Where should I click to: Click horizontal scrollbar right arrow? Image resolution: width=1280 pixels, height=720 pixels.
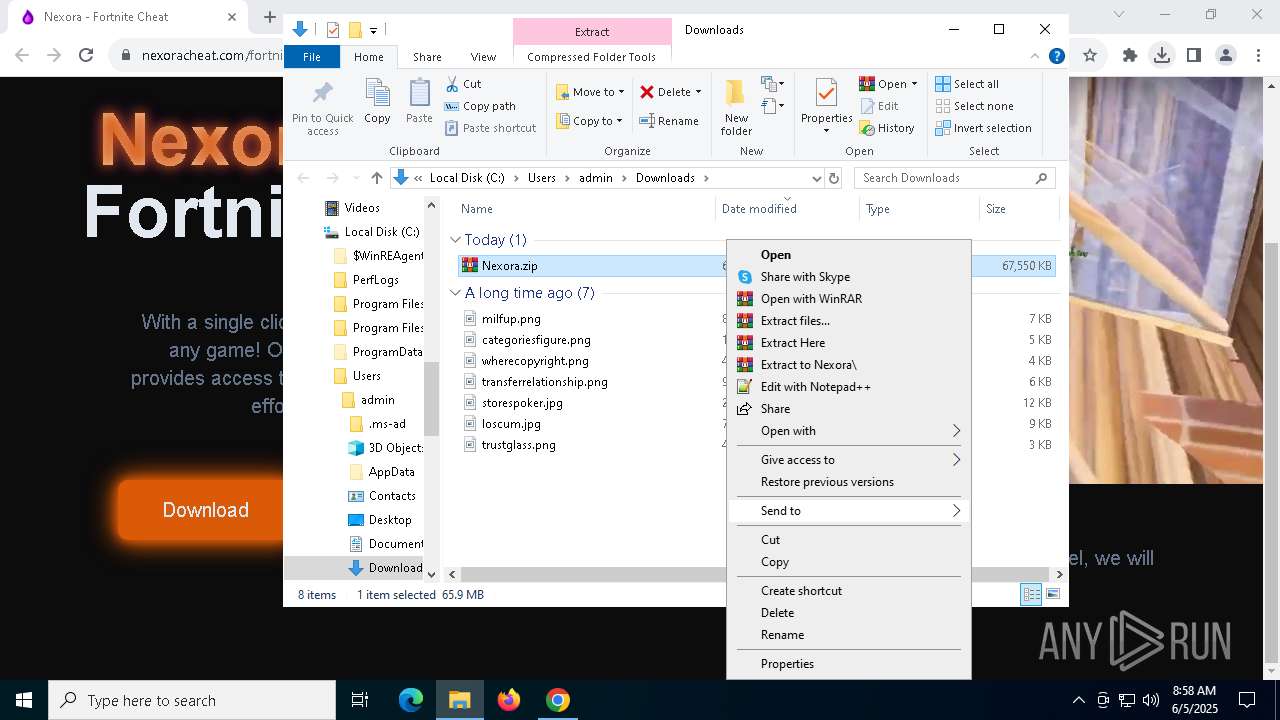[x=1059, y=574]
